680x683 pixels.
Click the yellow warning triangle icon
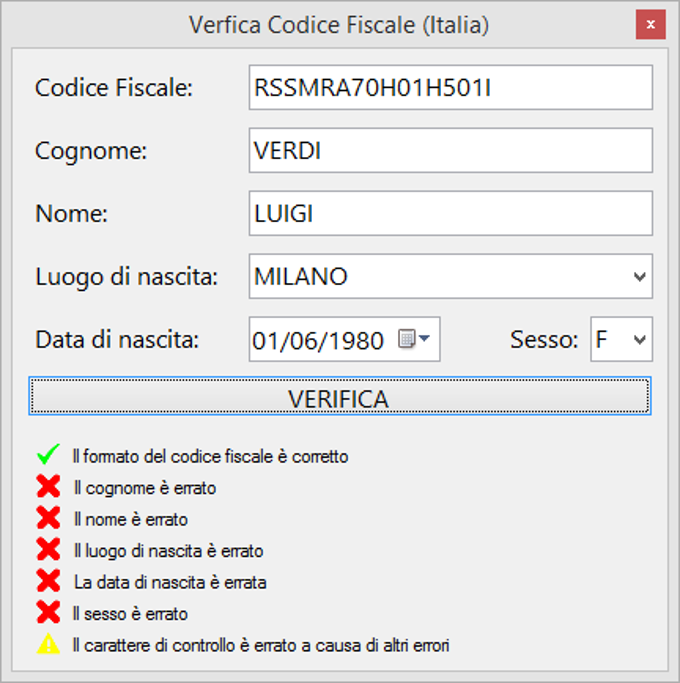(x=48, y=644)
